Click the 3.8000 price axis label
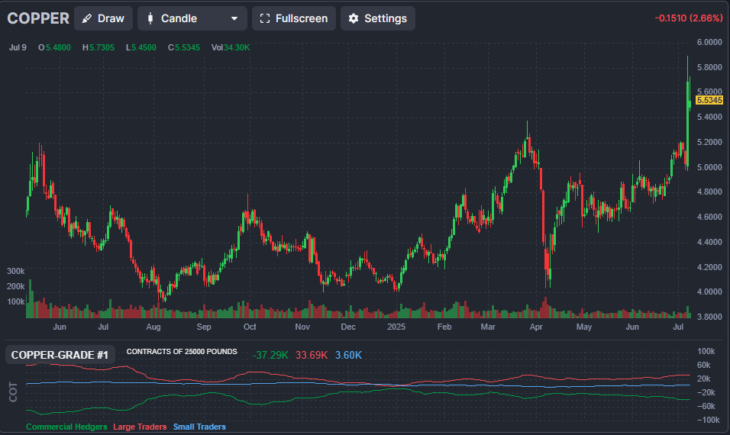Screen dimensions: 730x435 (x=710, y=317)
